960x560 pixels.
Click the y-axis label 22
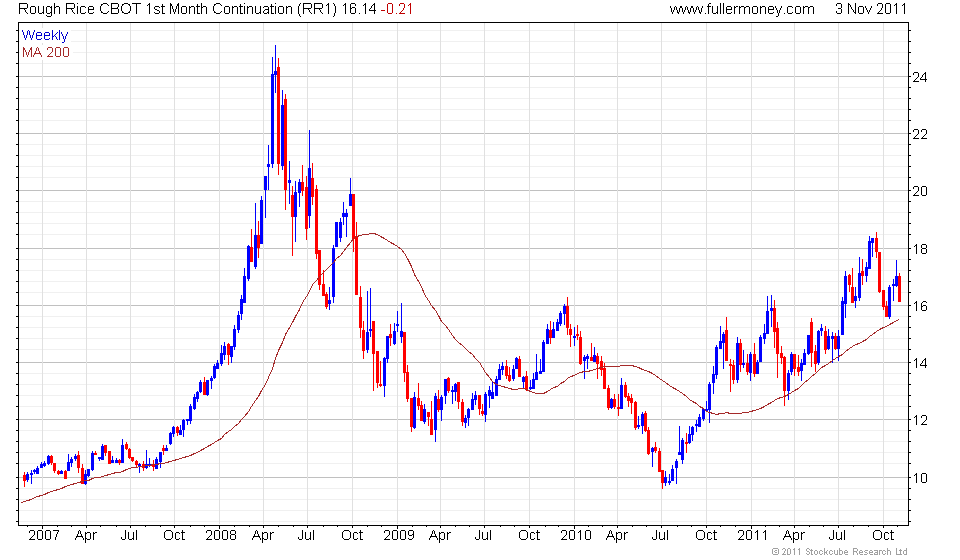pos(920,134)
